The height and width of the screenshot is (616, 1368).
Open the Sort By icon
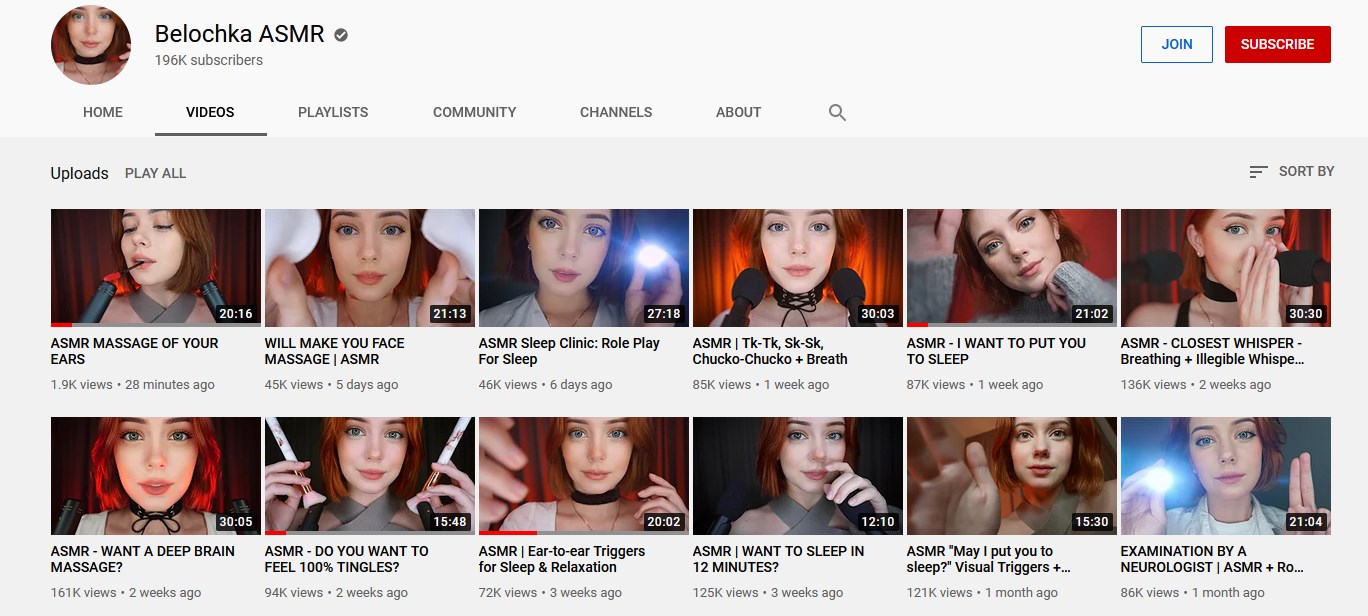(x=1258, y=172)
